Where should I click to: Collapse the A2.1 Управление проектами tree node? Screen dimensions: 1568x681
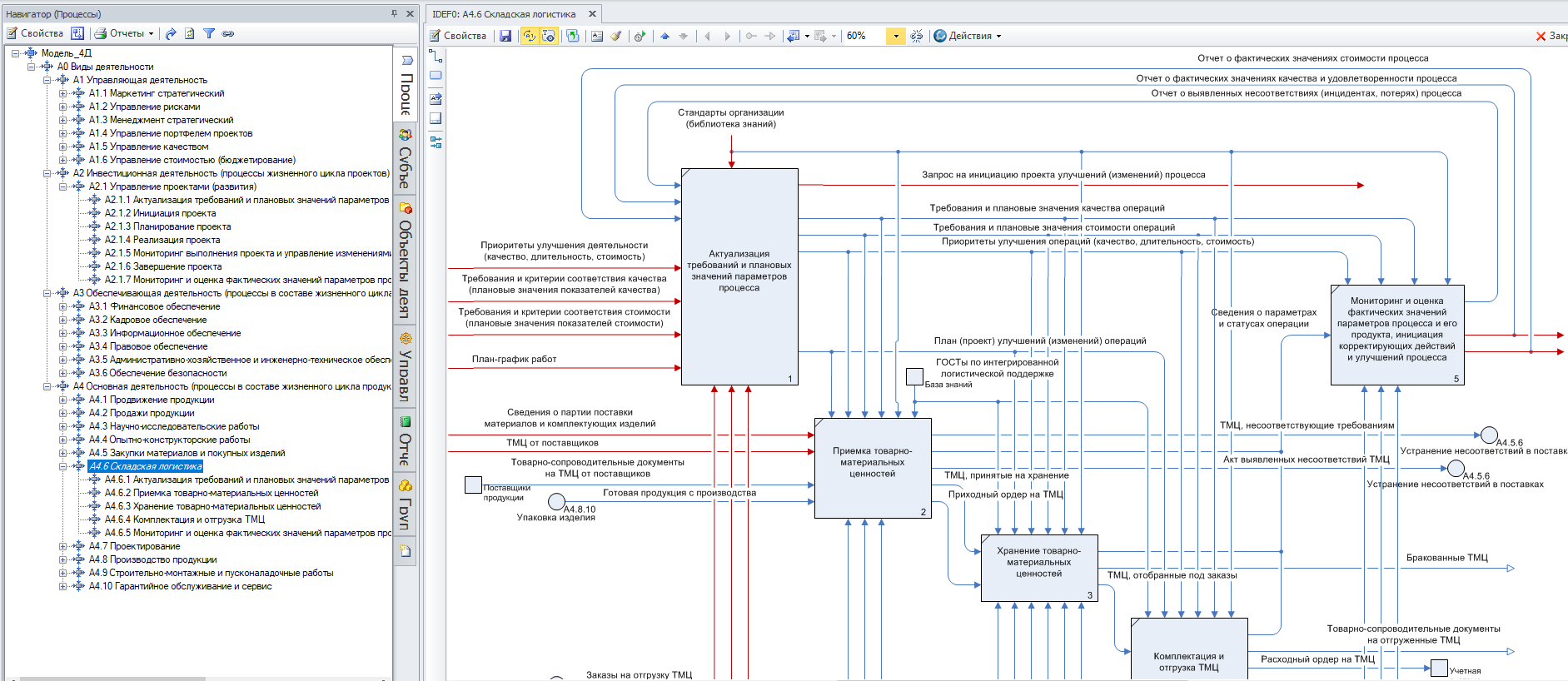coord(63,186)
